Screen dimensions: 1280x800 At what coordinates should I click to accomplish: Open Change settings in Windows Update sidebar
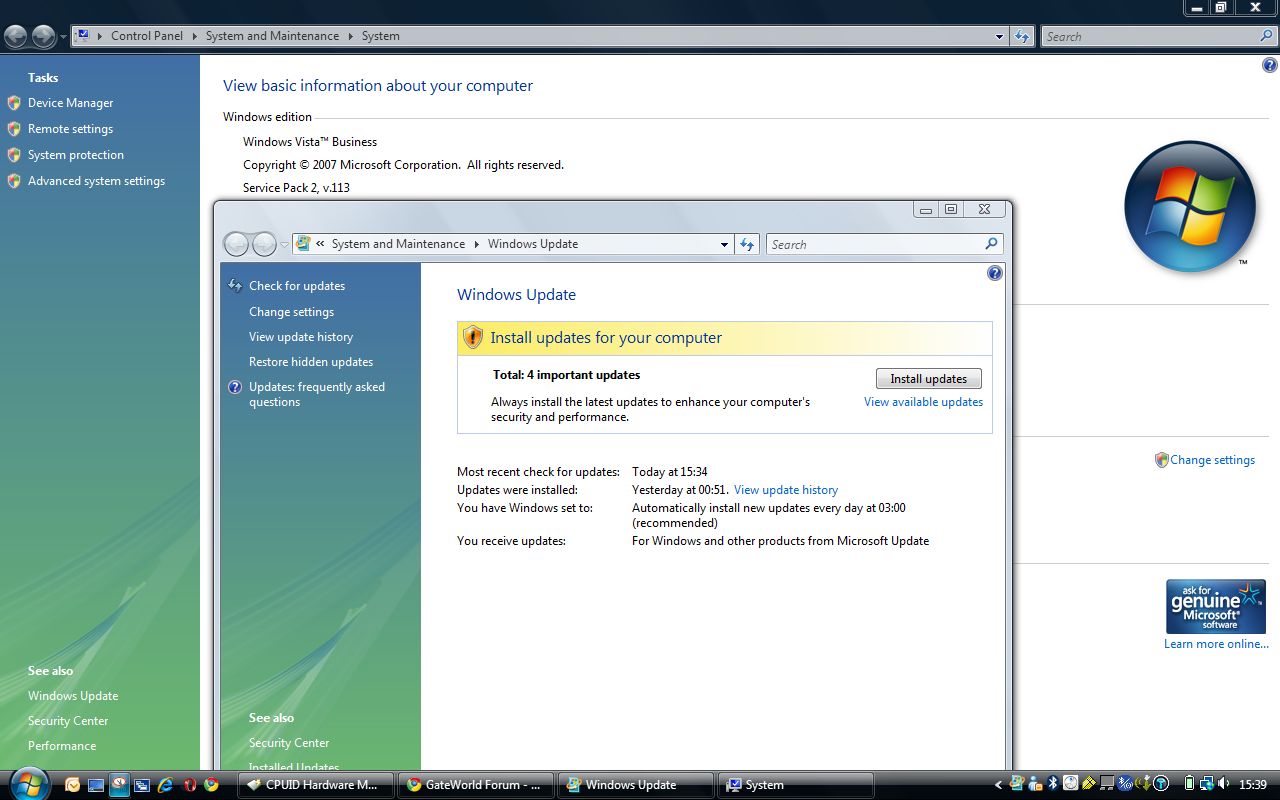pos(291,312)
